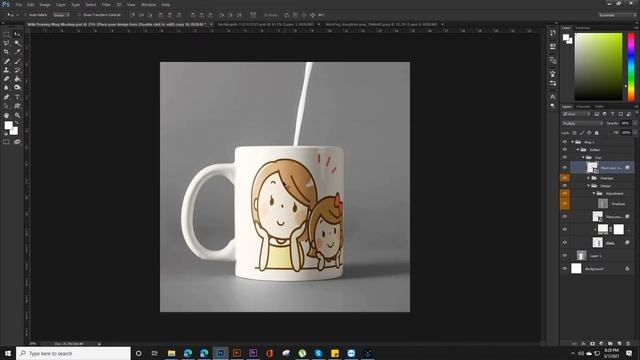Select the Quick Selection tool
Screen dimensions: 640x360
click(17, 43)
